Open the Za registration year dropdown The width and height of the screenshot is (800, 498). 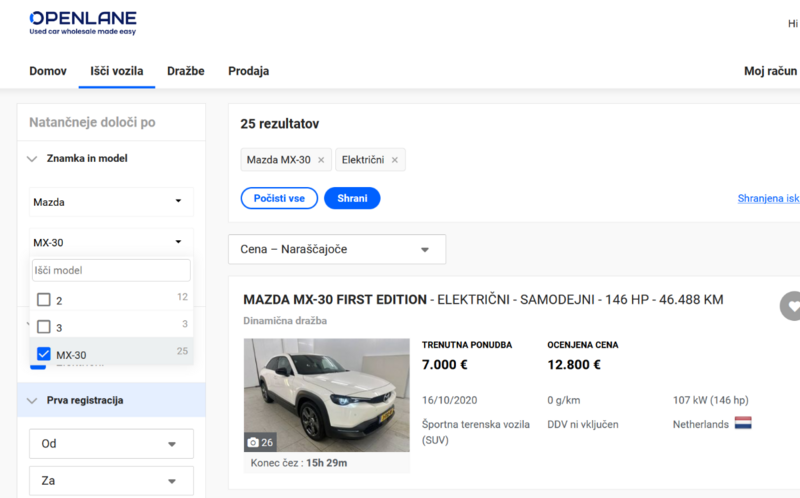tap(111, 481)
